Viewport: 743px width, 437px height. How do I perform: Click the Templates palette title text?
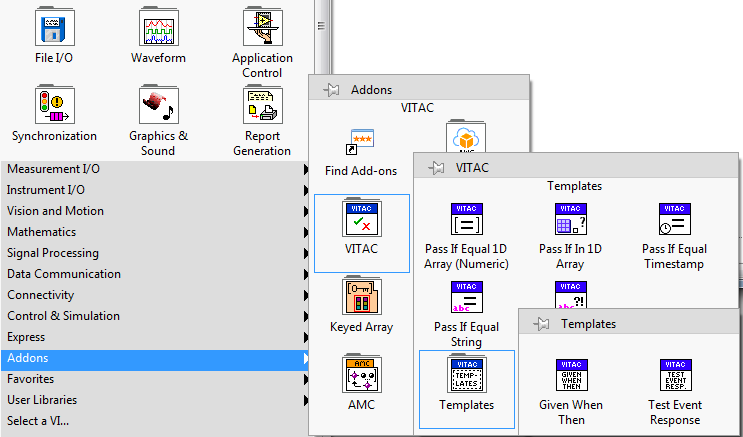[589, 324]
